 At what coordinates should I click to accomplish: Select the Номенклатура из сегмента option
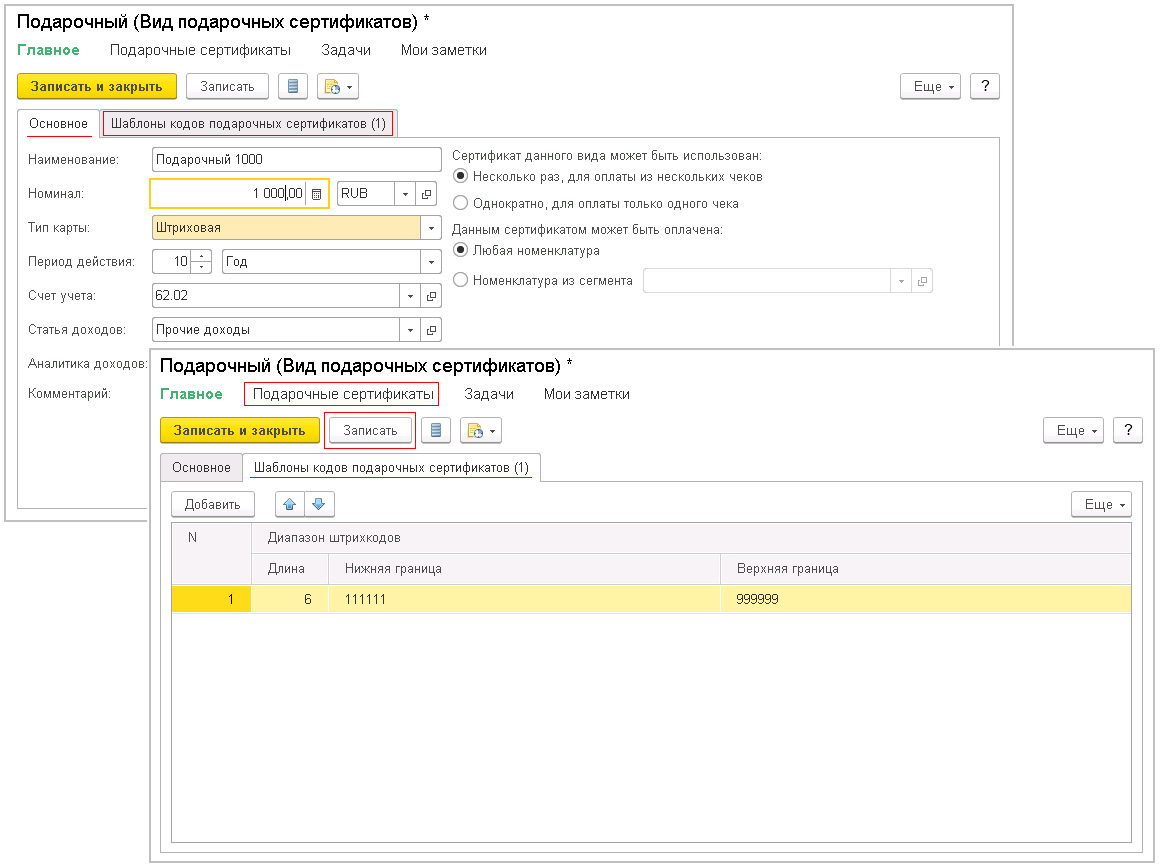tap(460, 280)
